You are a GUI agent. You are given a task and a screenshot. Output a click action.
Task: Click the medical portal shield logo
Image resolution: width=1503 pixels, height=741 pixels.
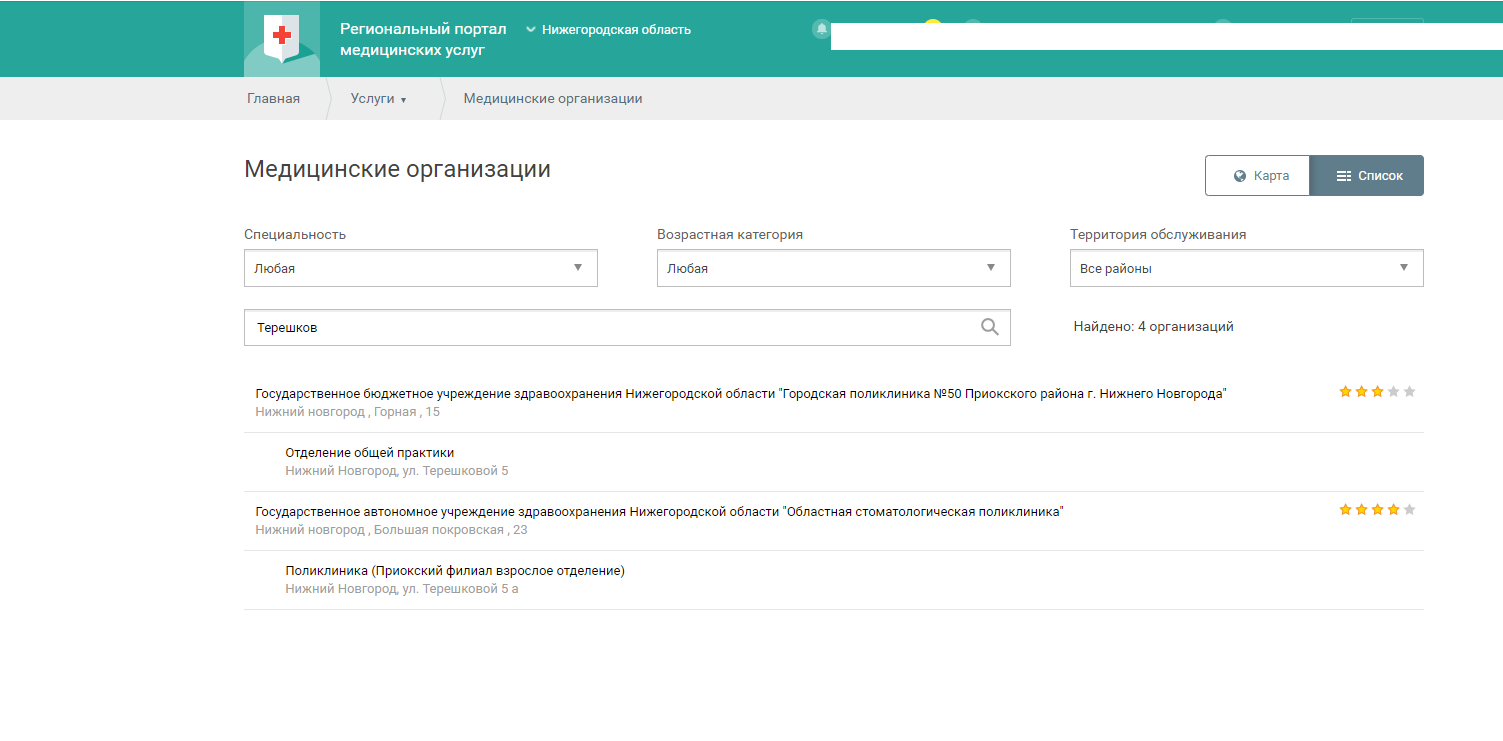tap(282, 40)
